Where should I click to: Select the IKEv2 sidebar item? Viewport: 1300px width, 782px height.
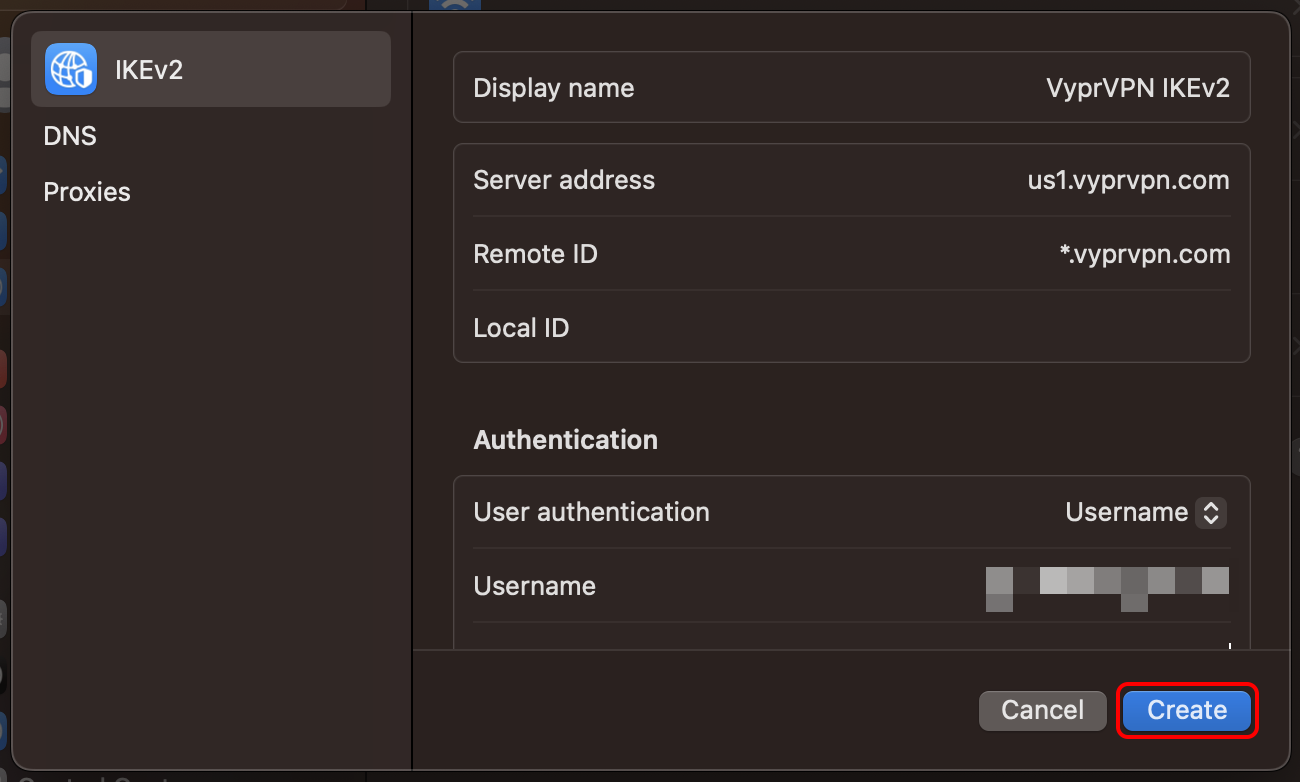pos(211,69)
